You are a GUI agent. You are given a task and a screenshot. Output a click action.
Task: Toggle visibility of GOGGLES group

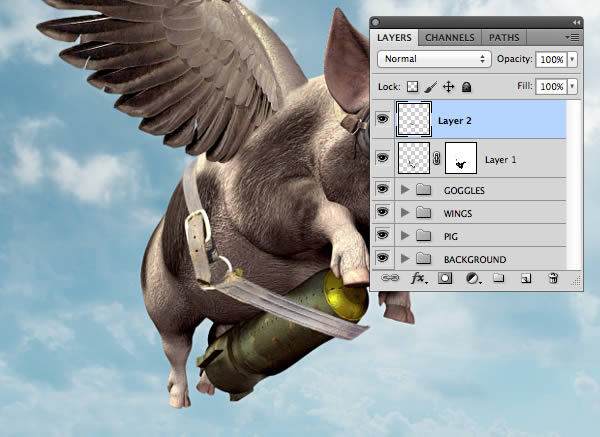tap(382, 189)
